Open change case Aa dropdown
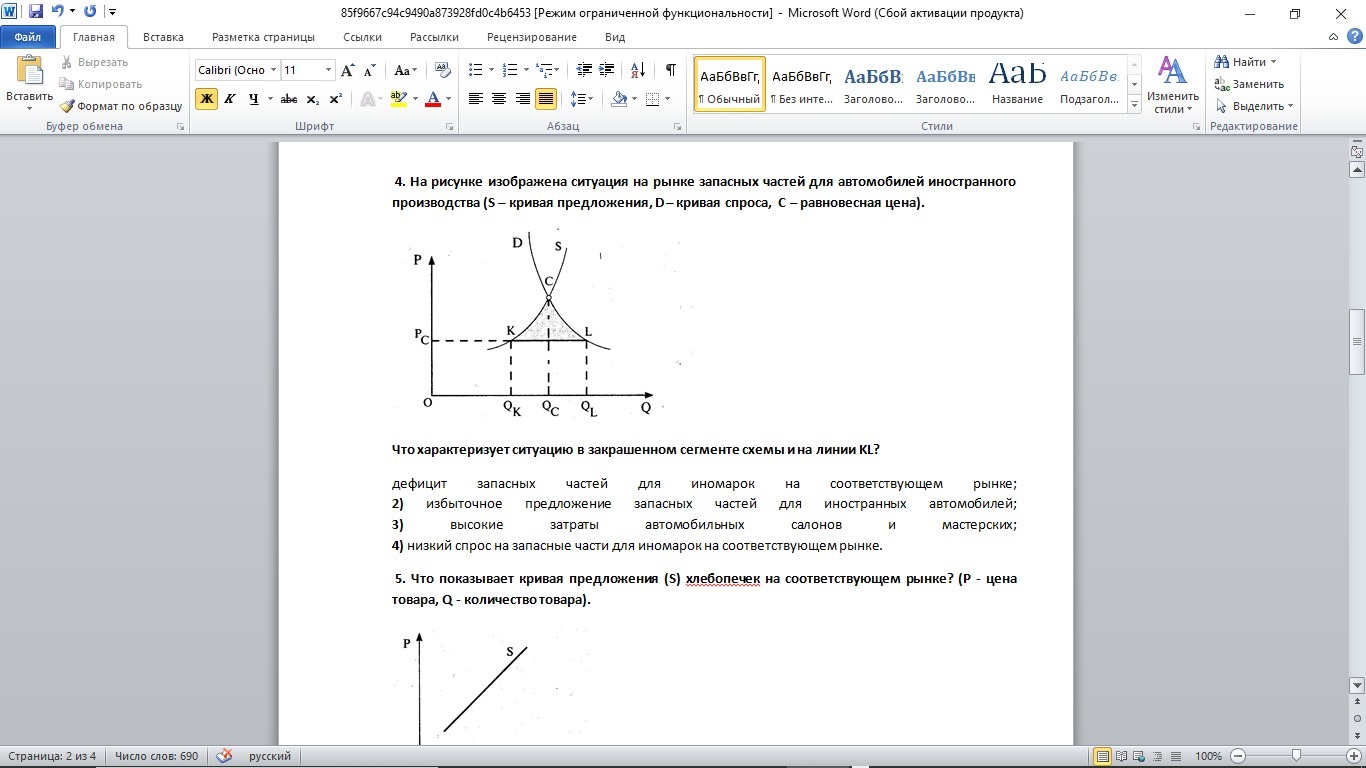 point(406,70)
